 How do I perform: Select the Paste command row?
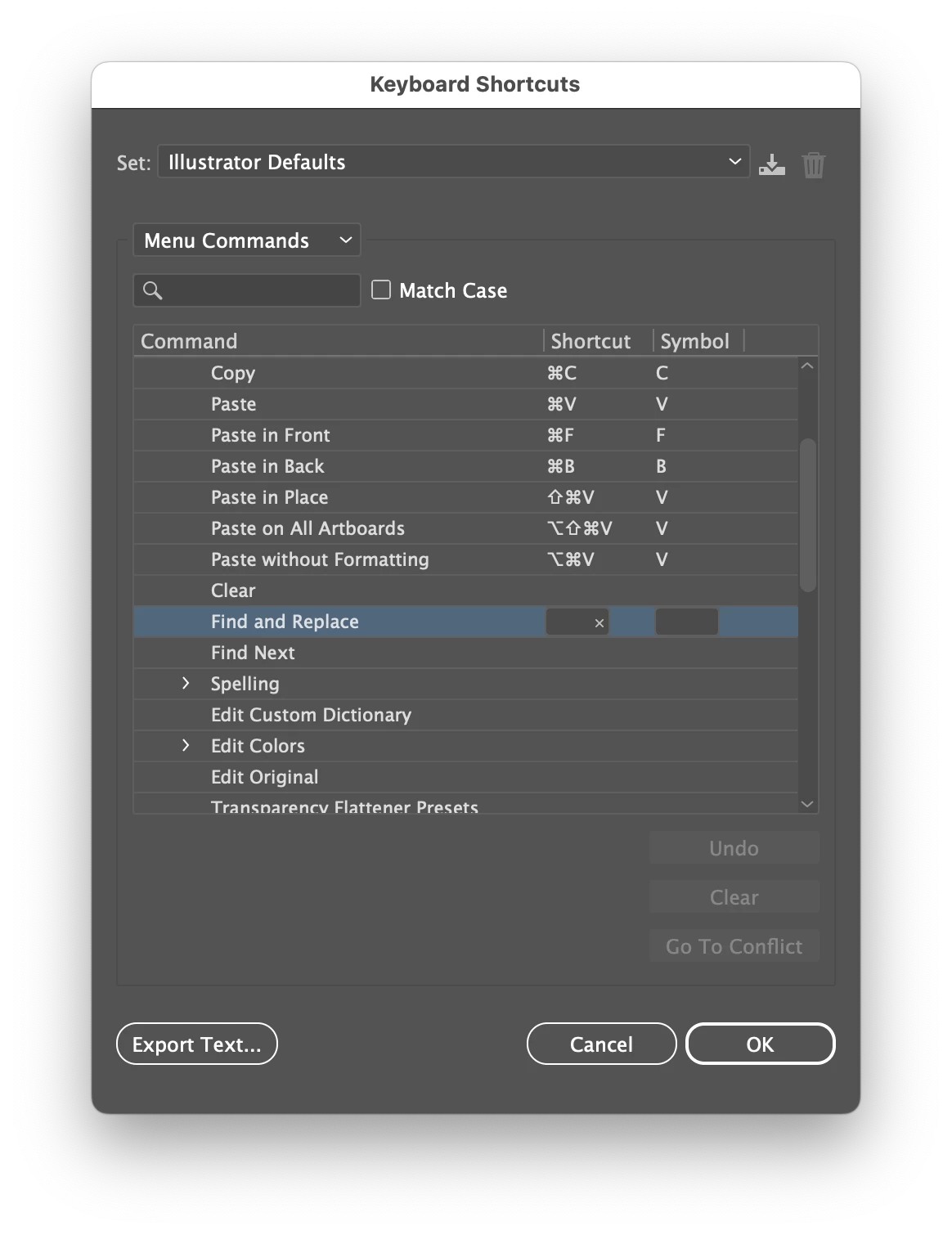465,404
